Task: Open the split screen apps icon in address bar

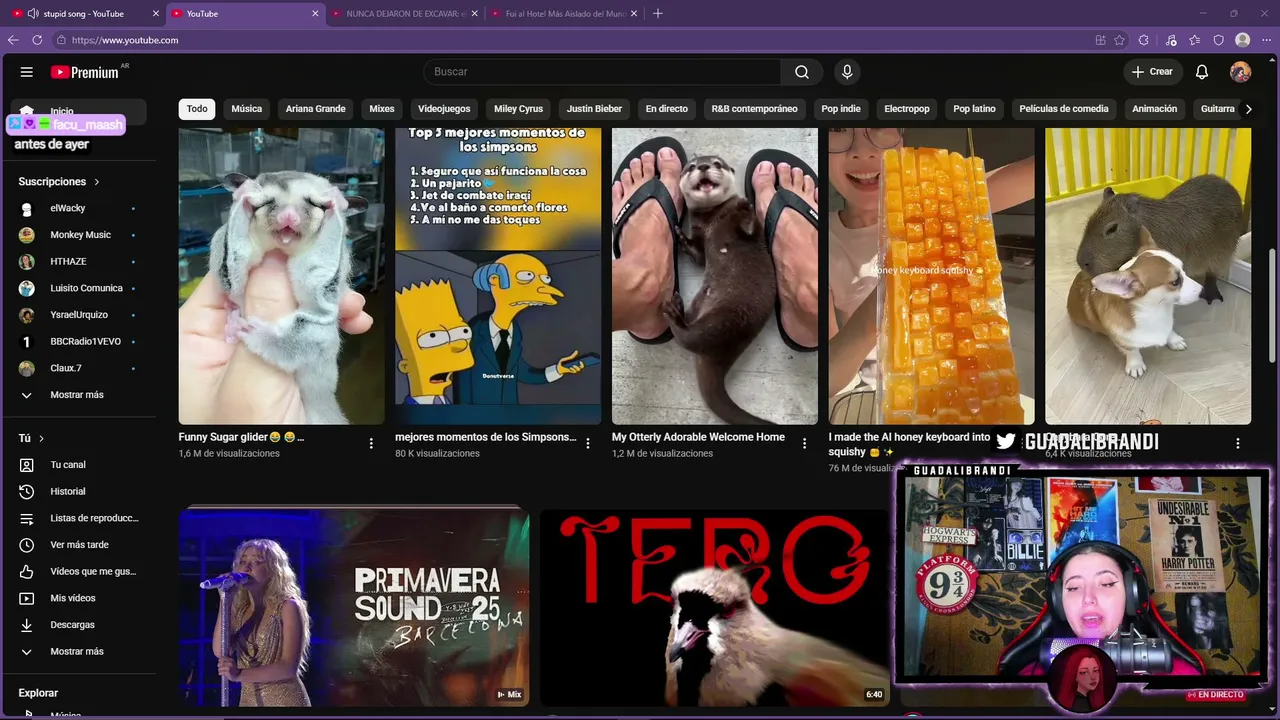Action: pyautogui.click(x=1101, y=40)
